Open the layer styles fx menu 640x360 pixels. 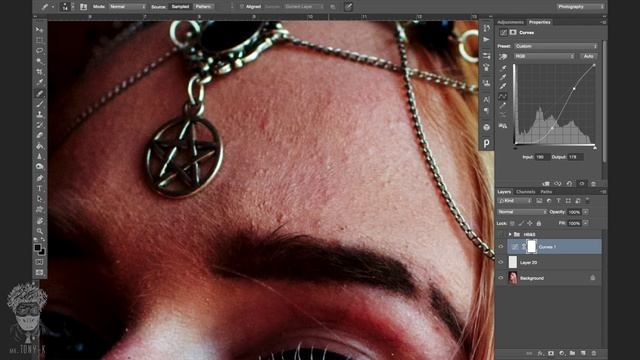point(541,353)
